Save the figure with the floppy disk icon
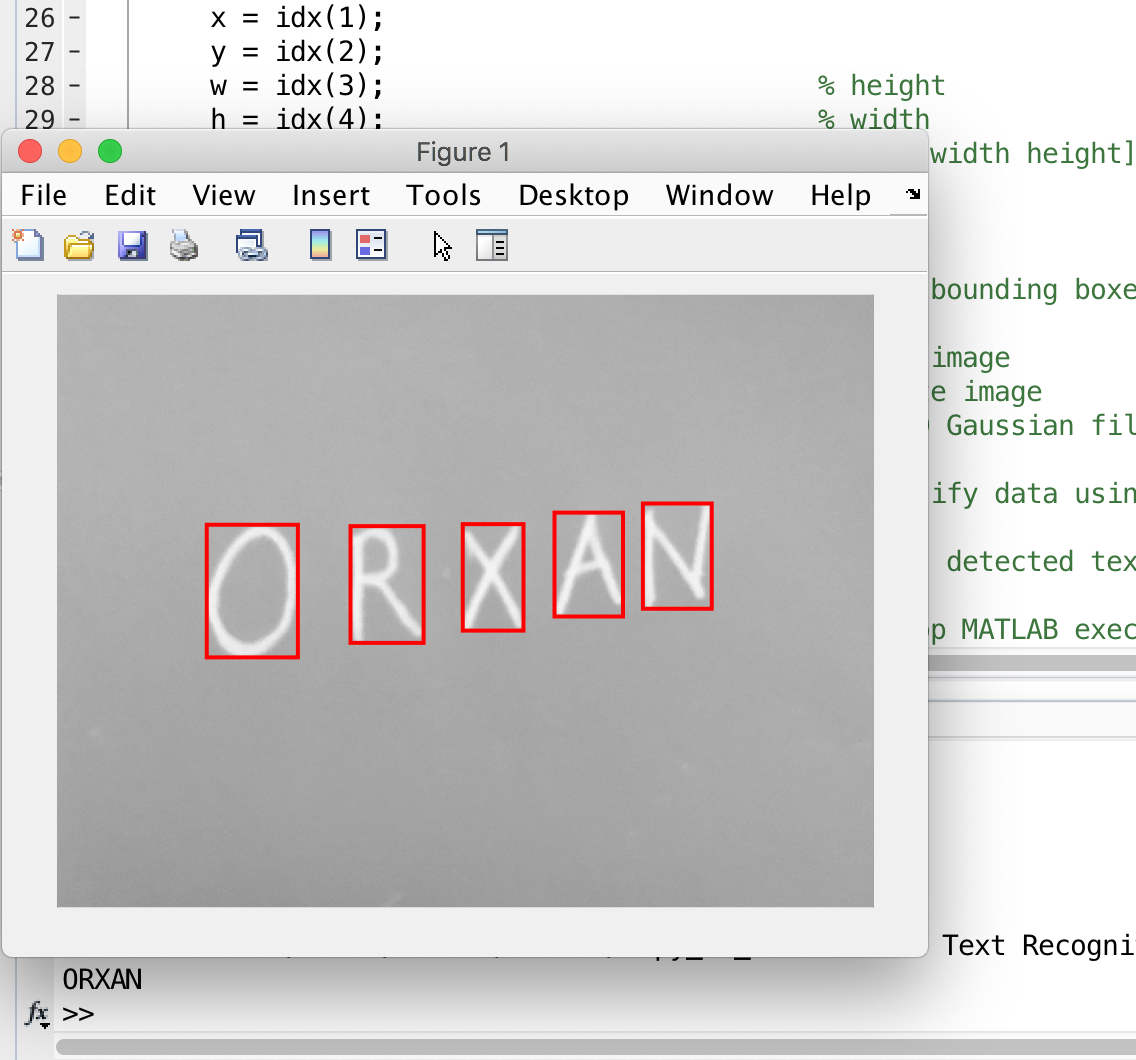 (131, 245)
